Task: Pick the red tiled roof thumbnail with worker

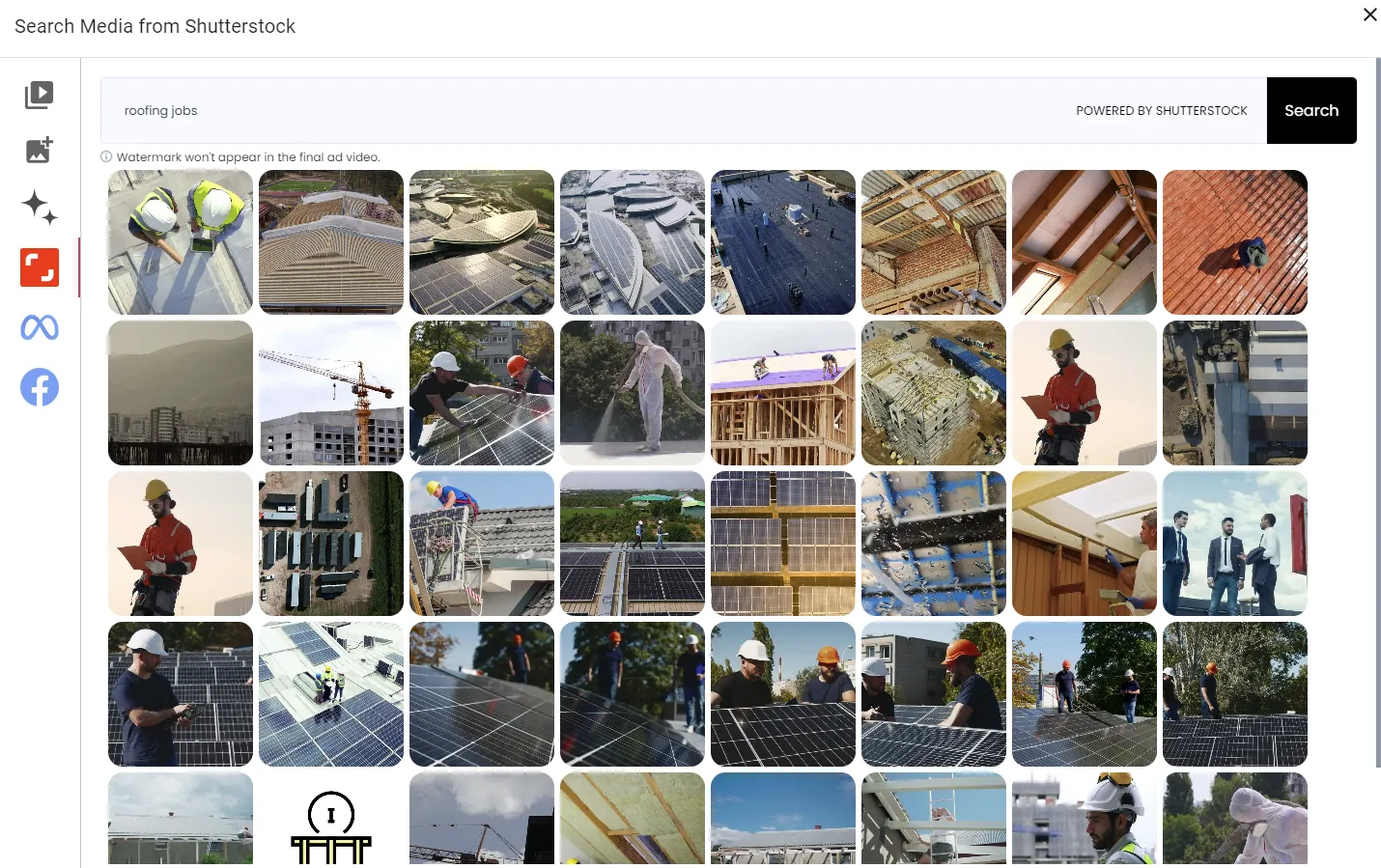Action: coord(1235,242)
